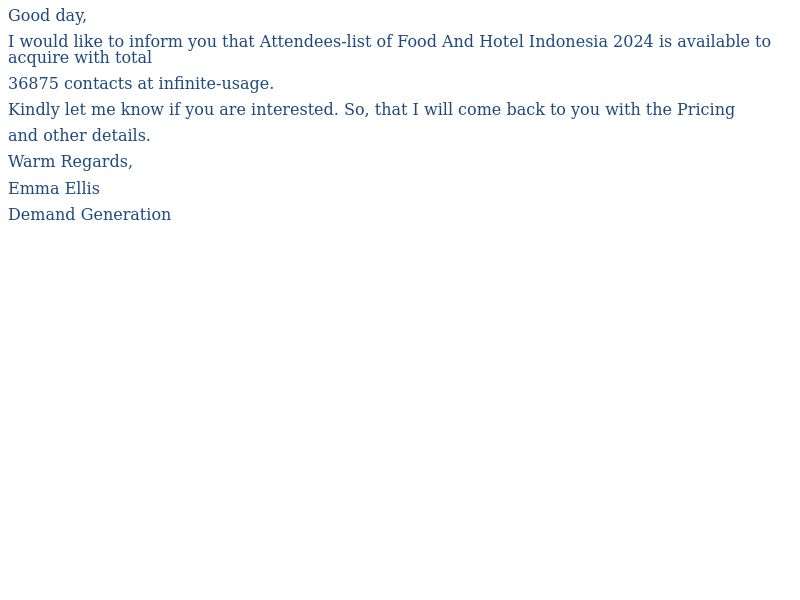The height and width of the screenshot is (600, 800).
Task: Click the word 'Kindly' starting the sentence
Action: coord(34,110)
